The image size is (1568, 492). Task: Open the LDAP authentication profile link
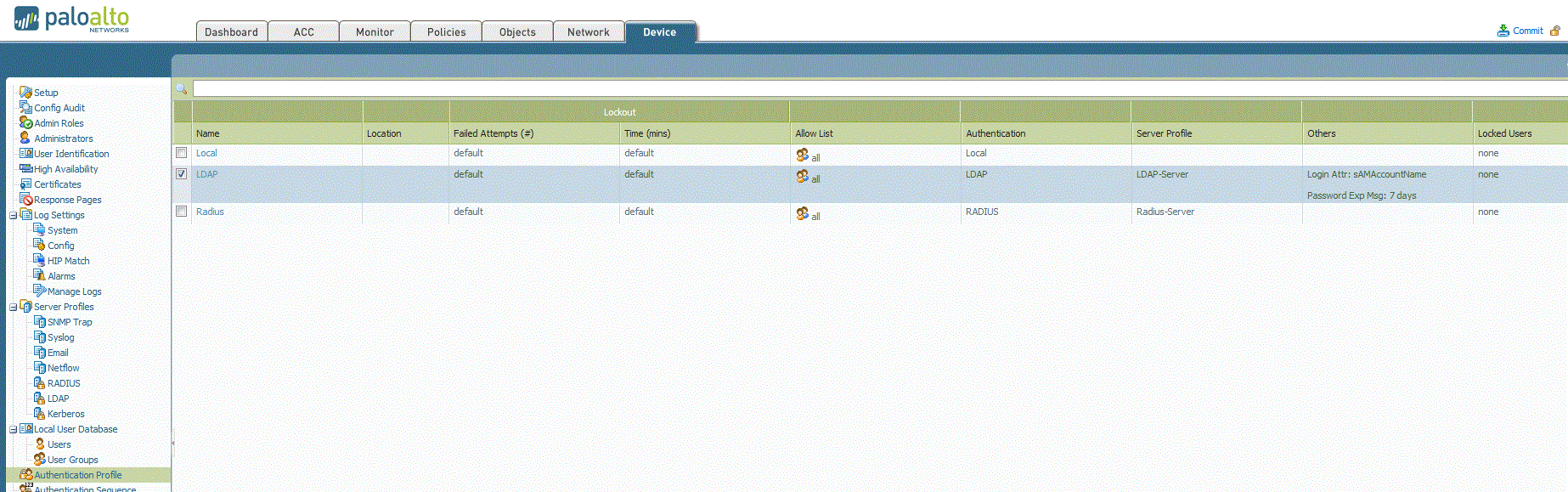tap(206, 174)
